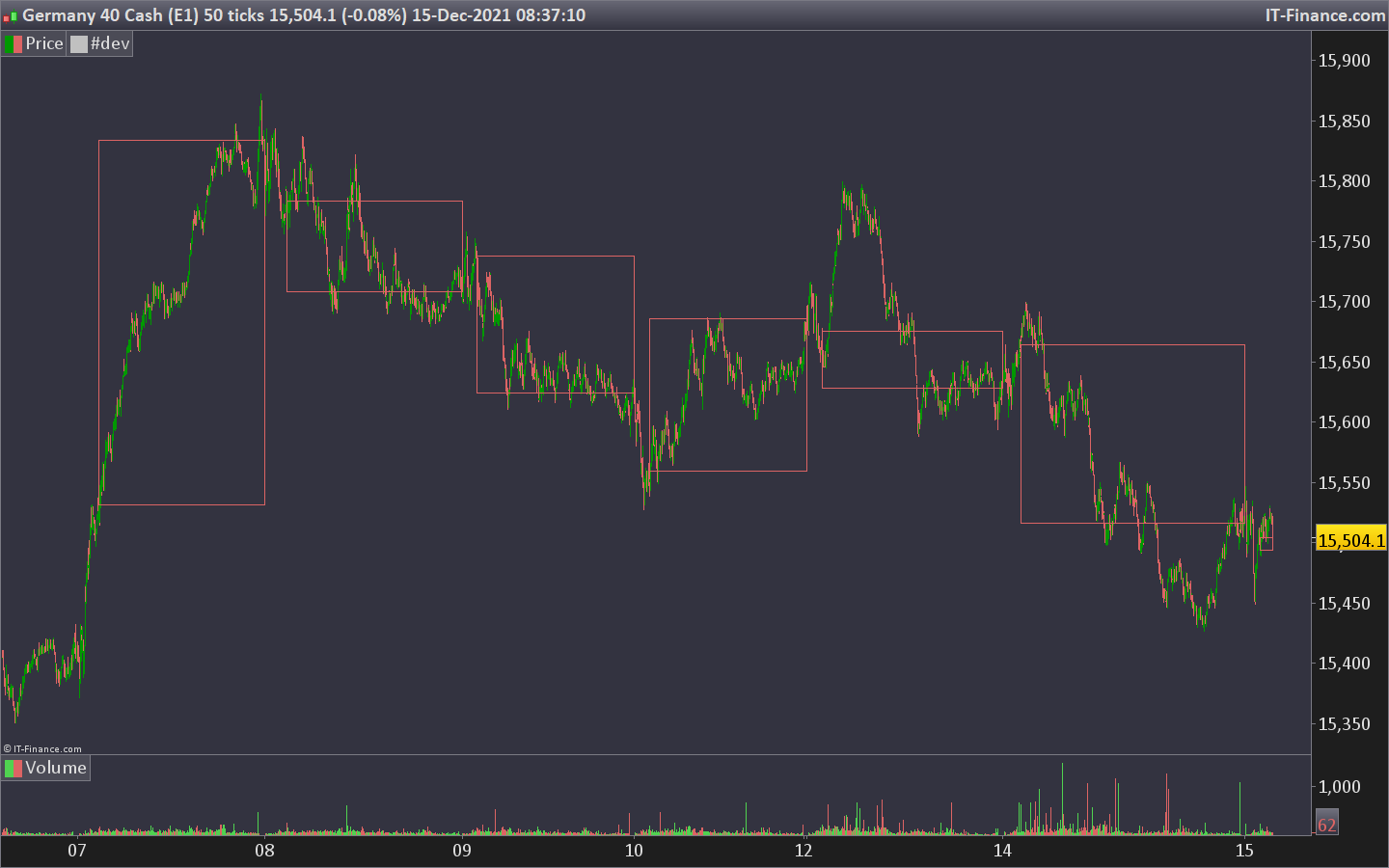Image resolution: width=1389 pixels, height=868 pixels.
Task: Click the 15 date marker on time axis
Action: (1244, 850)
